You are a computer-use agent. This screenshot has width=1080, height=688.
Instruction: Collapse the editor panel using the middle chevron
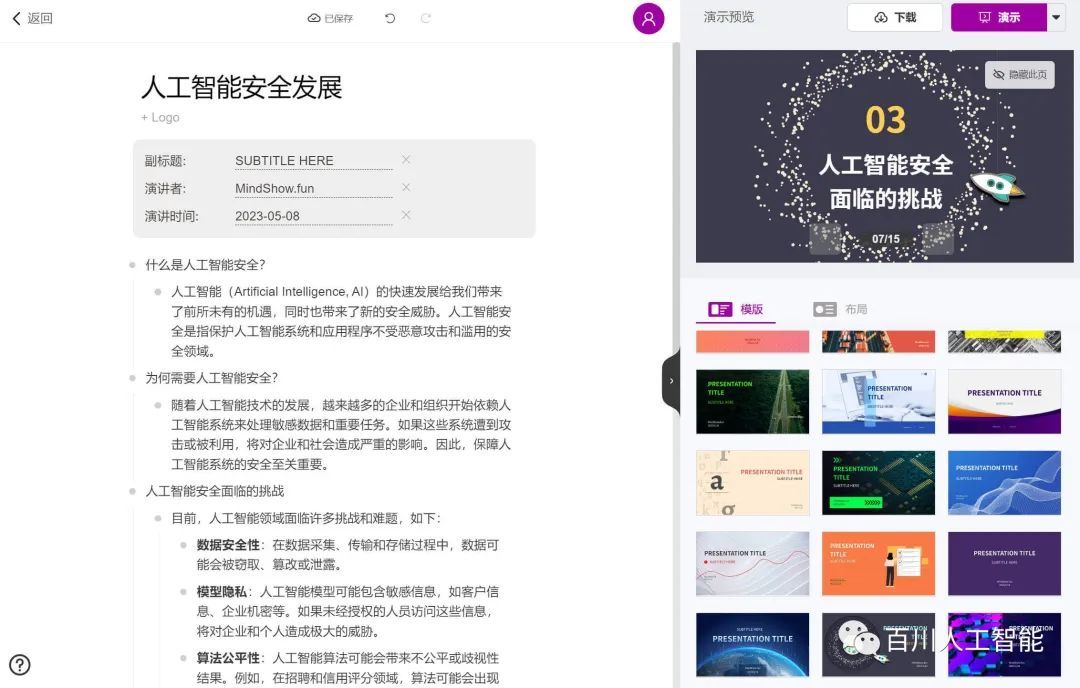tap(671, 381)
